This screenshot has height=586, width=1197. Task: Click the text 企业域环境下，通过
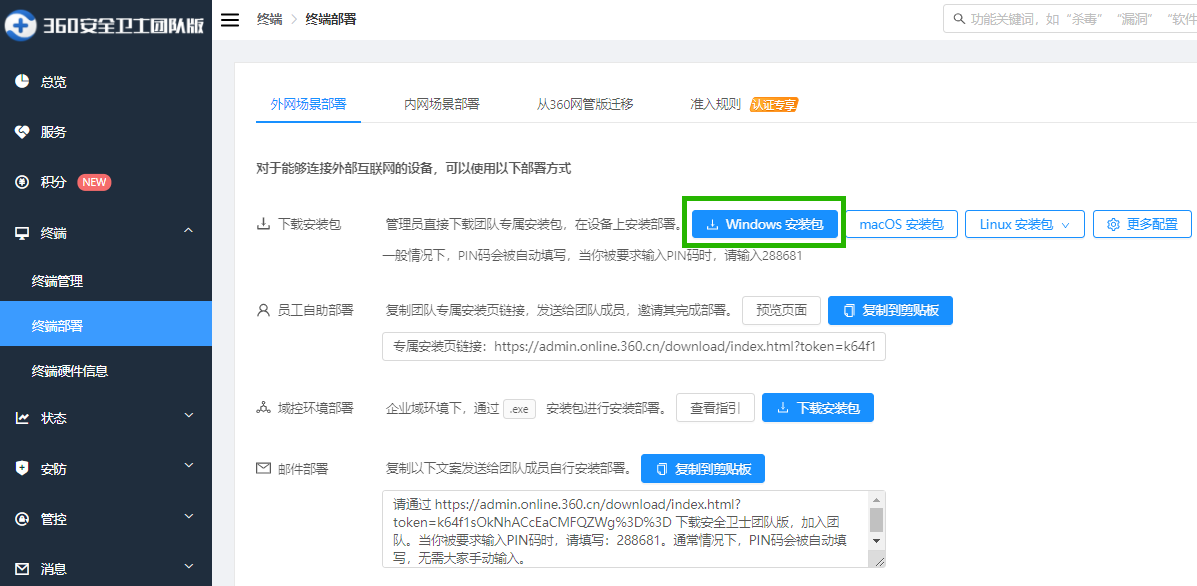pos(442,407)
